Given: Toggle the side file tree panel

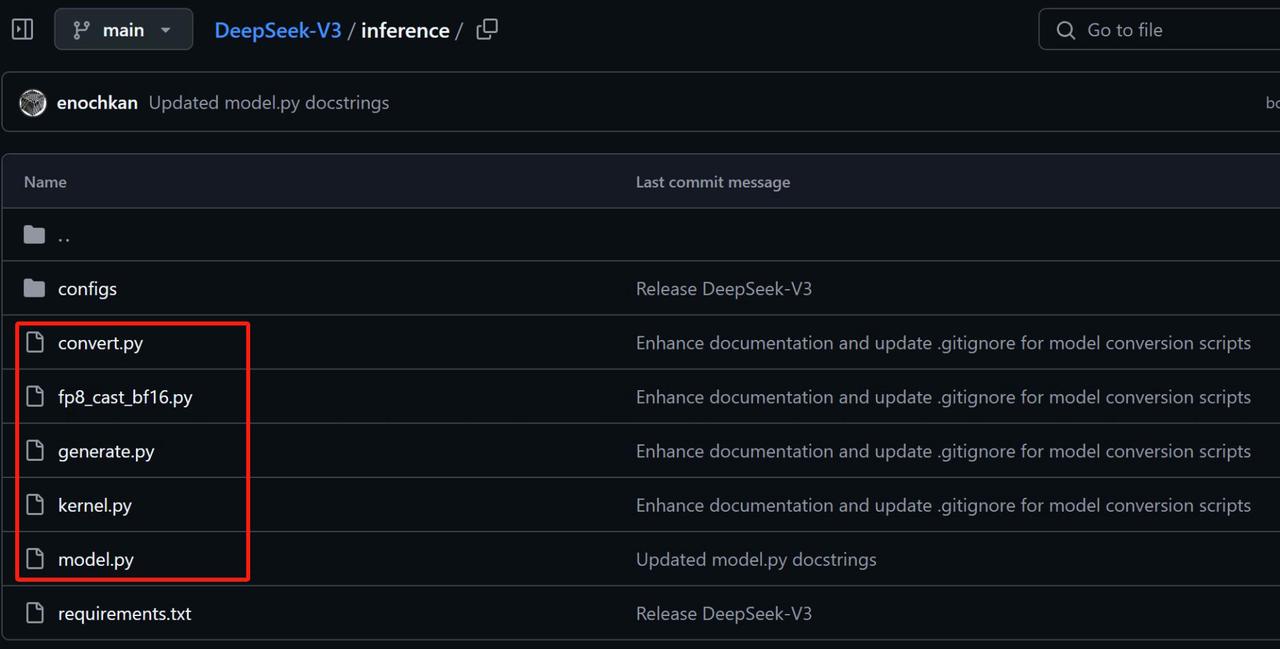Looking at the screenshot, I should tap(22, 30).
